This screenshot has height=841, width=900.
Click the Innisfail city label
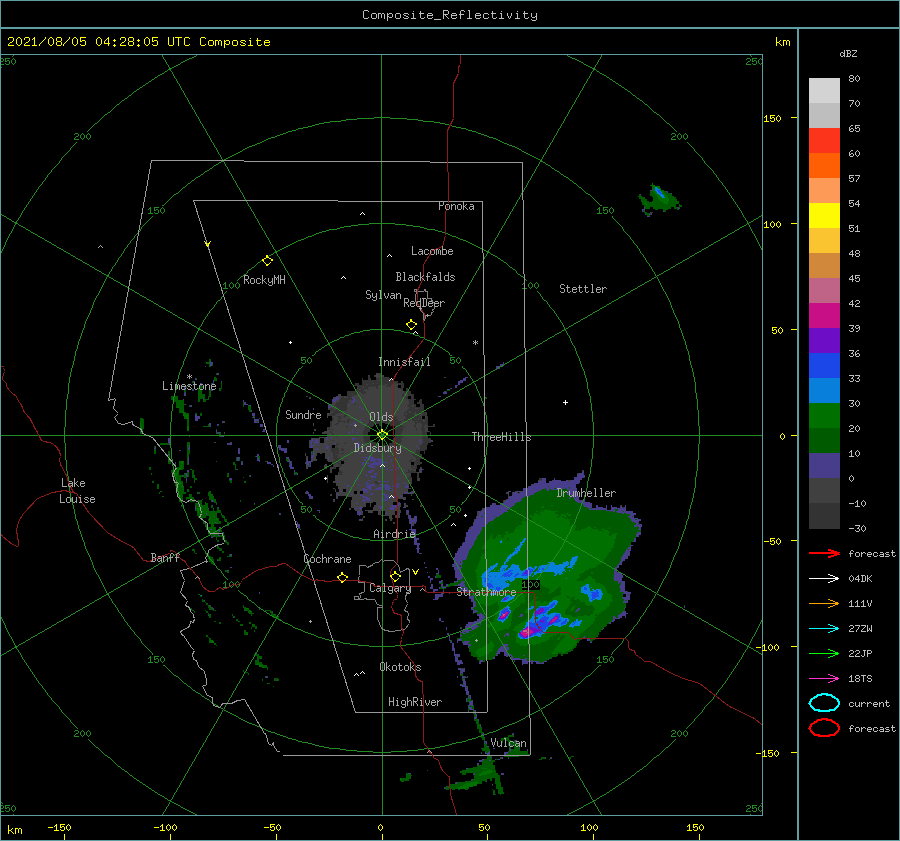[404, 362]
